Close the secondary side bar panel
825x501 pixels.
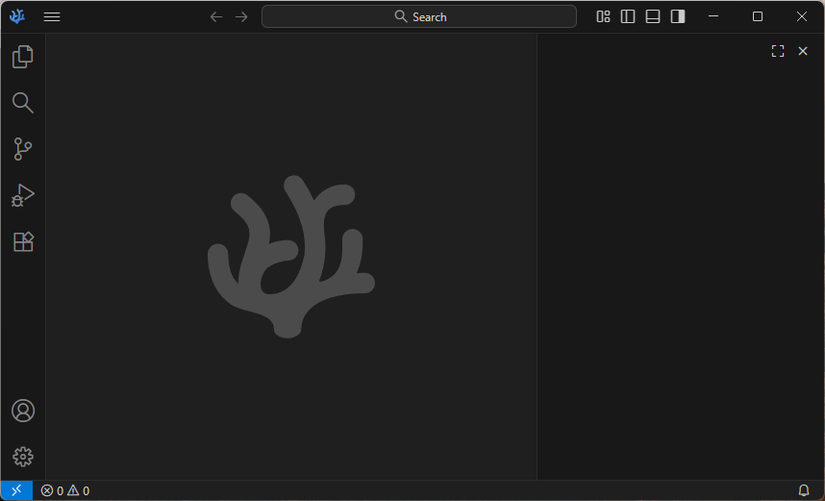802,51
